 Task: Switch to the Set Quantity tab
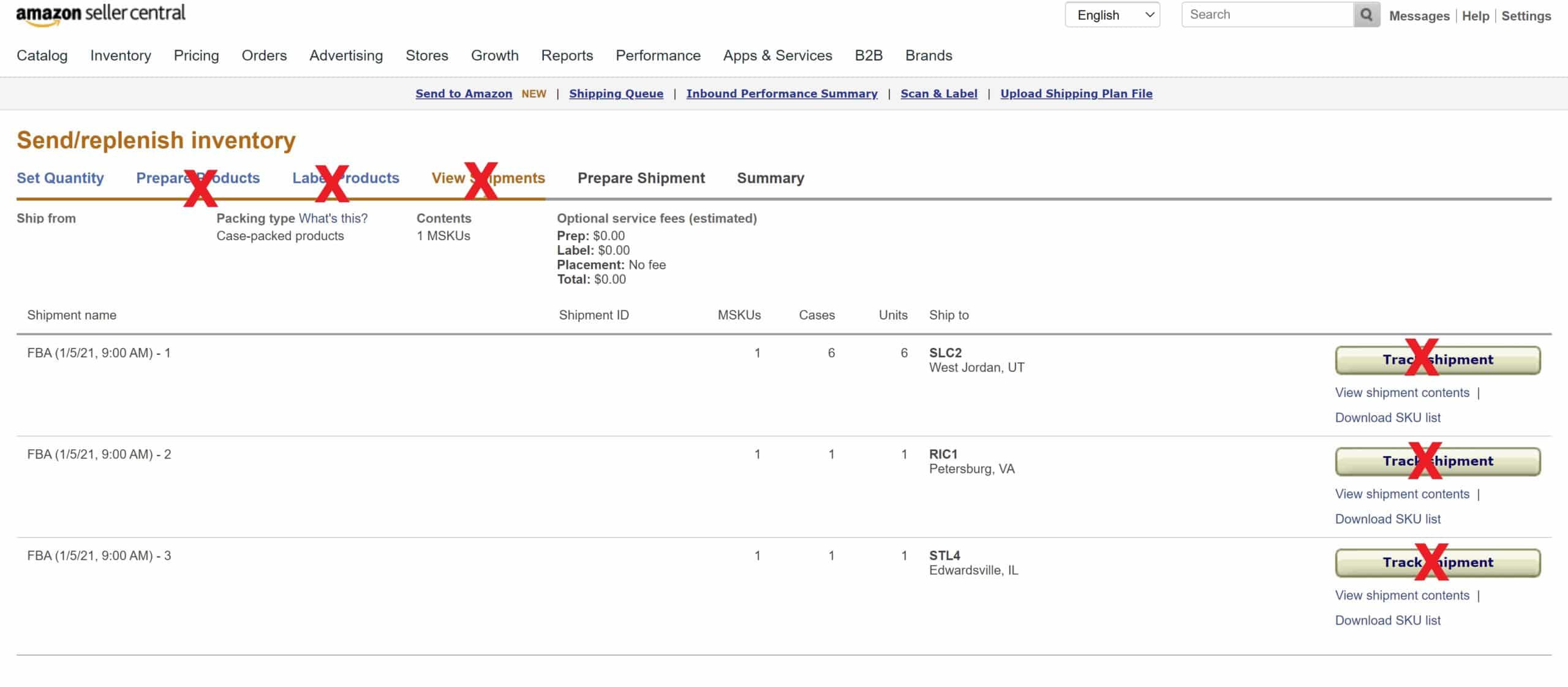point(60,178)
